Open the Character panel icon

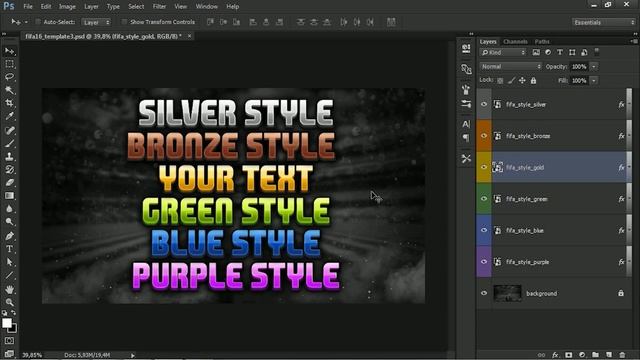(466, 124)
